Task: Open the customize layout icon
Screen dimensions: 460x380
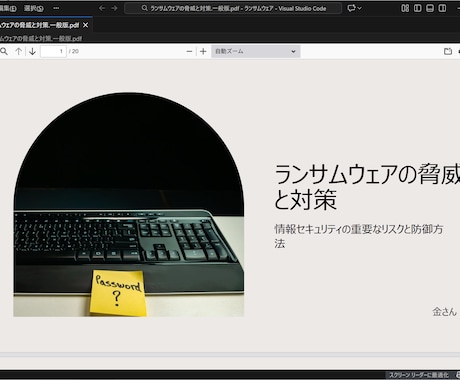Action: point(405,8)
